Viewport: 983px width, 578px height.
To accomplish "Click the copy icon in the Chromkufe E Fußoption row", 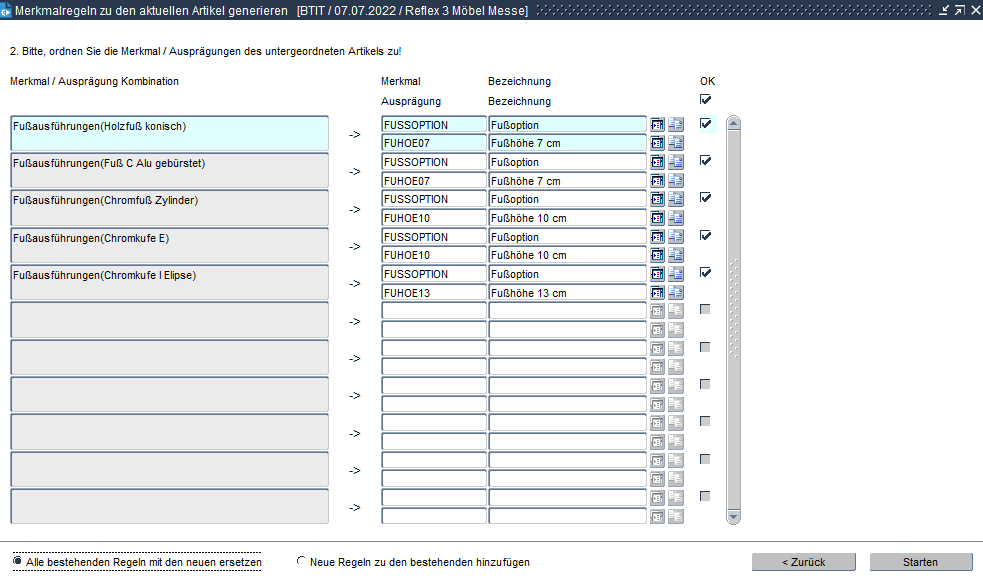I will point(676,237).
